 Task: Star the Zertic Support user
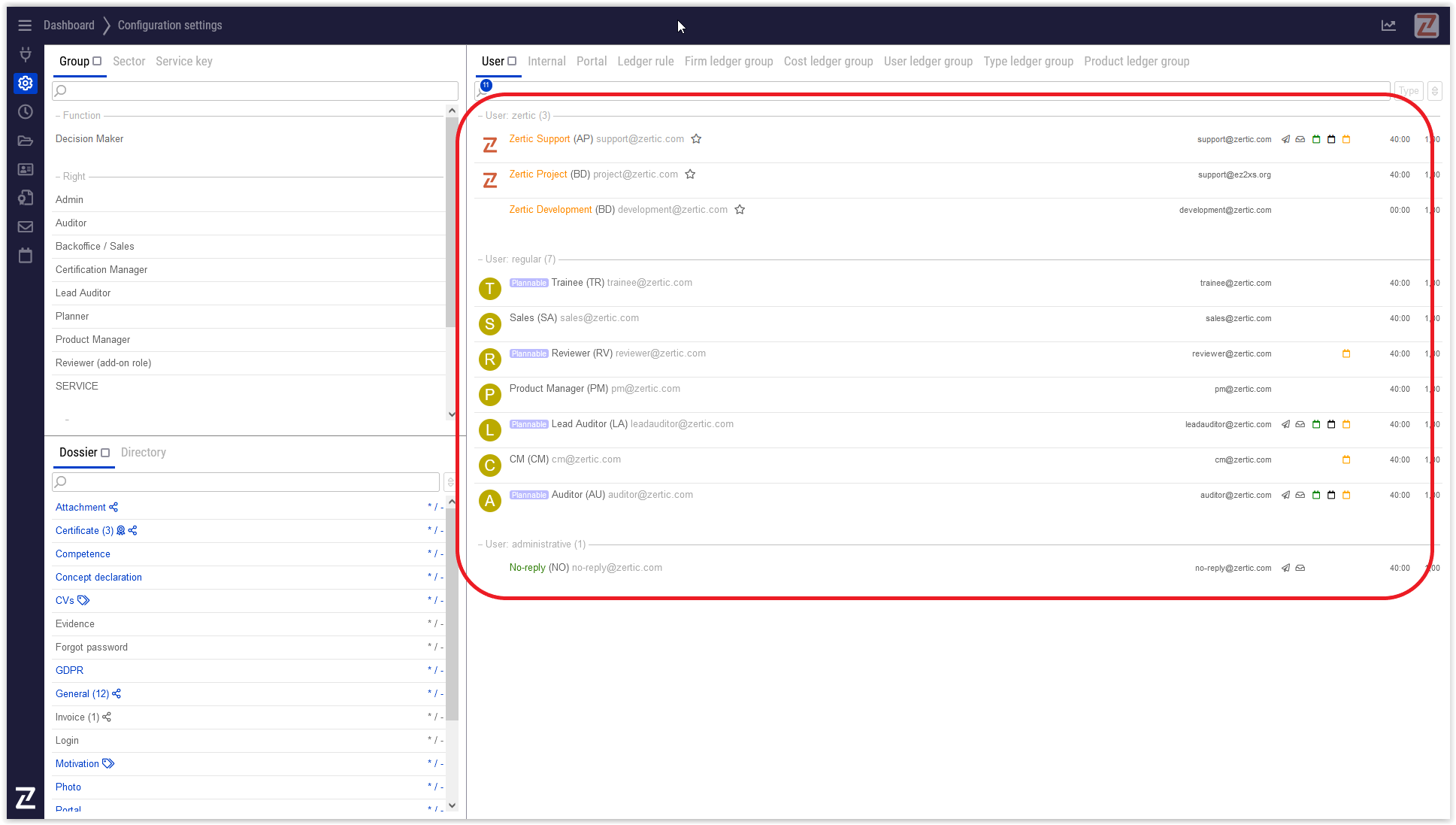696,139
